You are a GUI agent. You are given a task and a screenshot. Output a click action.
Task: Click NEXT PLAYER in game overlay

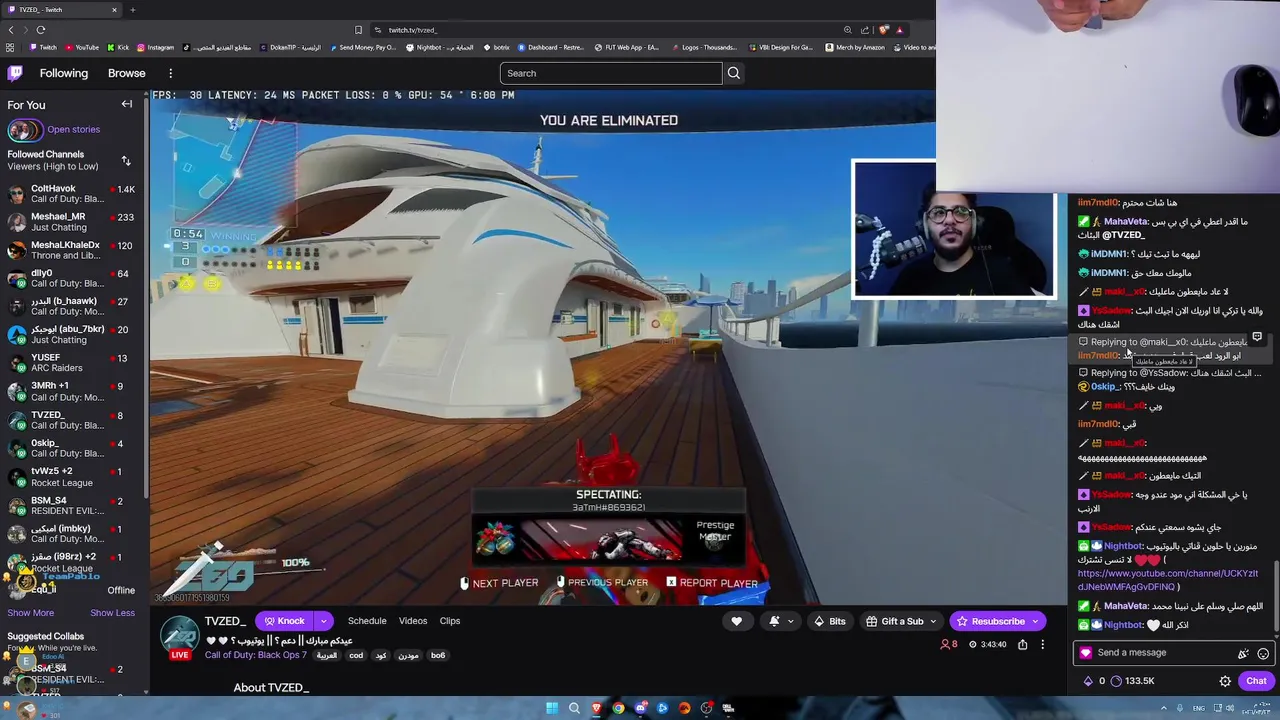[x=498, y=583]
